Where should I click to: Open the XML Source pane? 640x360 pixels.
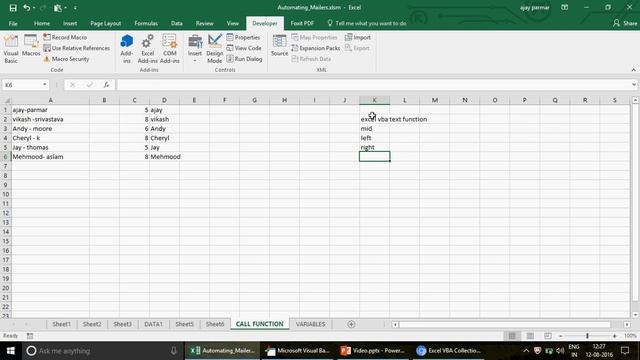coord(279,46)
